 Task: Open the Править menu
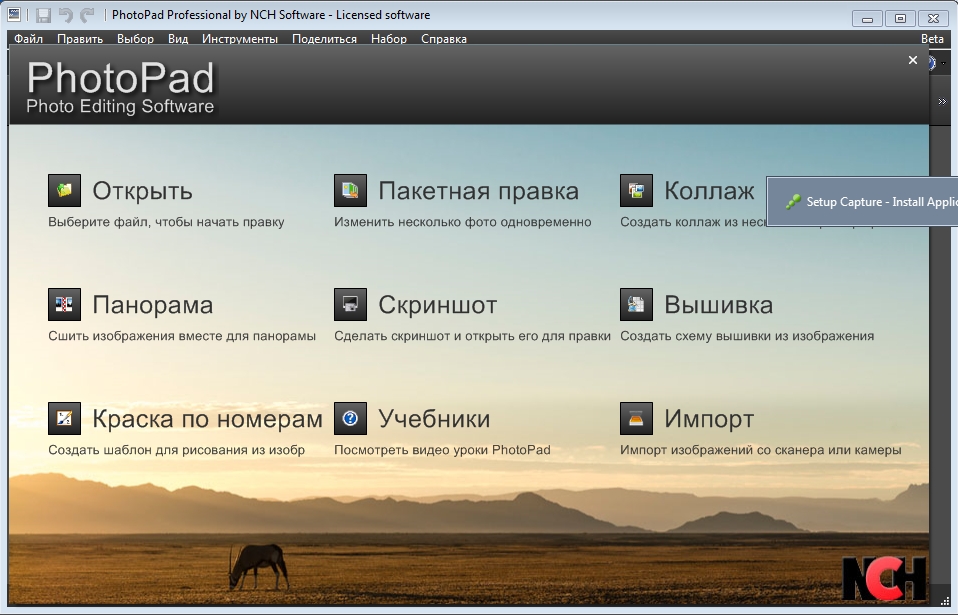point(80,38)
